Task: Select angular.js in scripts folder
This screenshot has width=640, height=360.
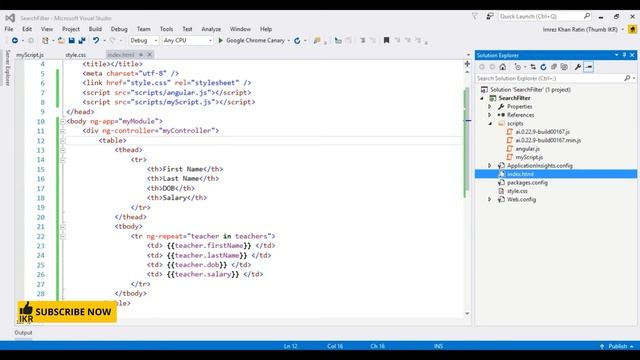Action: coord(527,149)
